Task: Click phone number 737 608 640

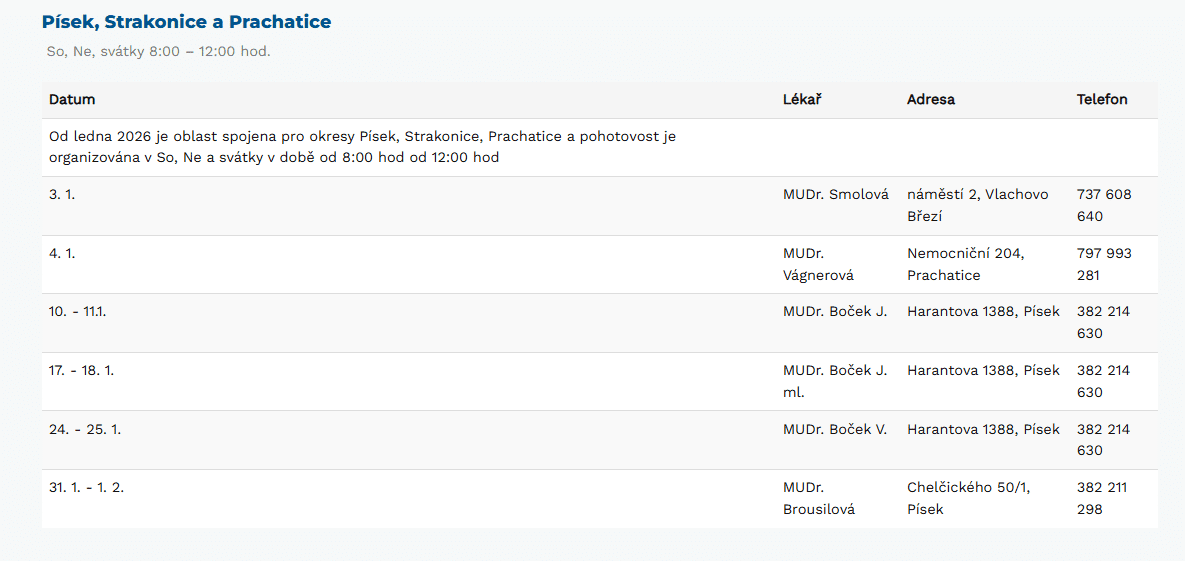Action: coord(1104,205)
